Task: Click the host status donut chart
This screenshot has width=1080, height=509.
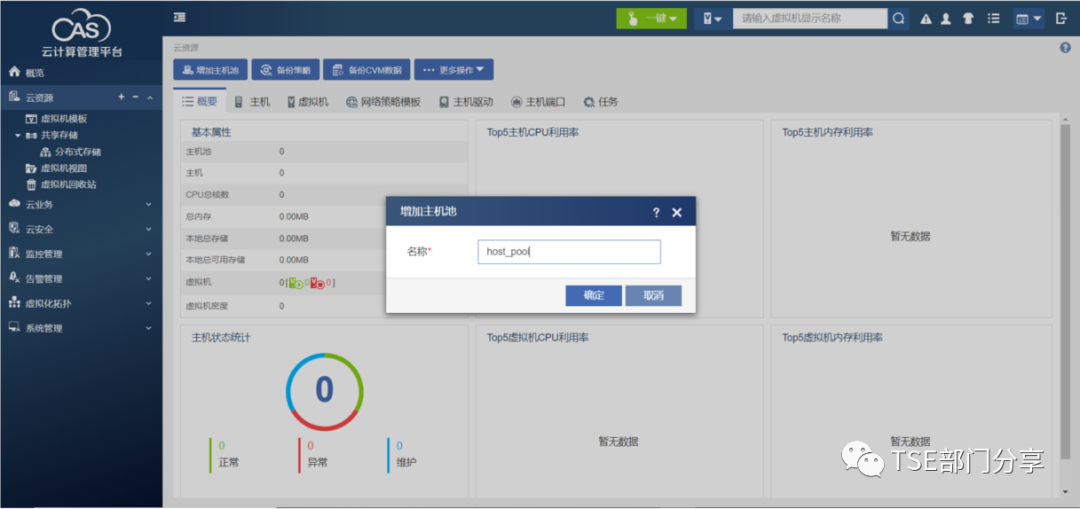Action: pos(324,392)
